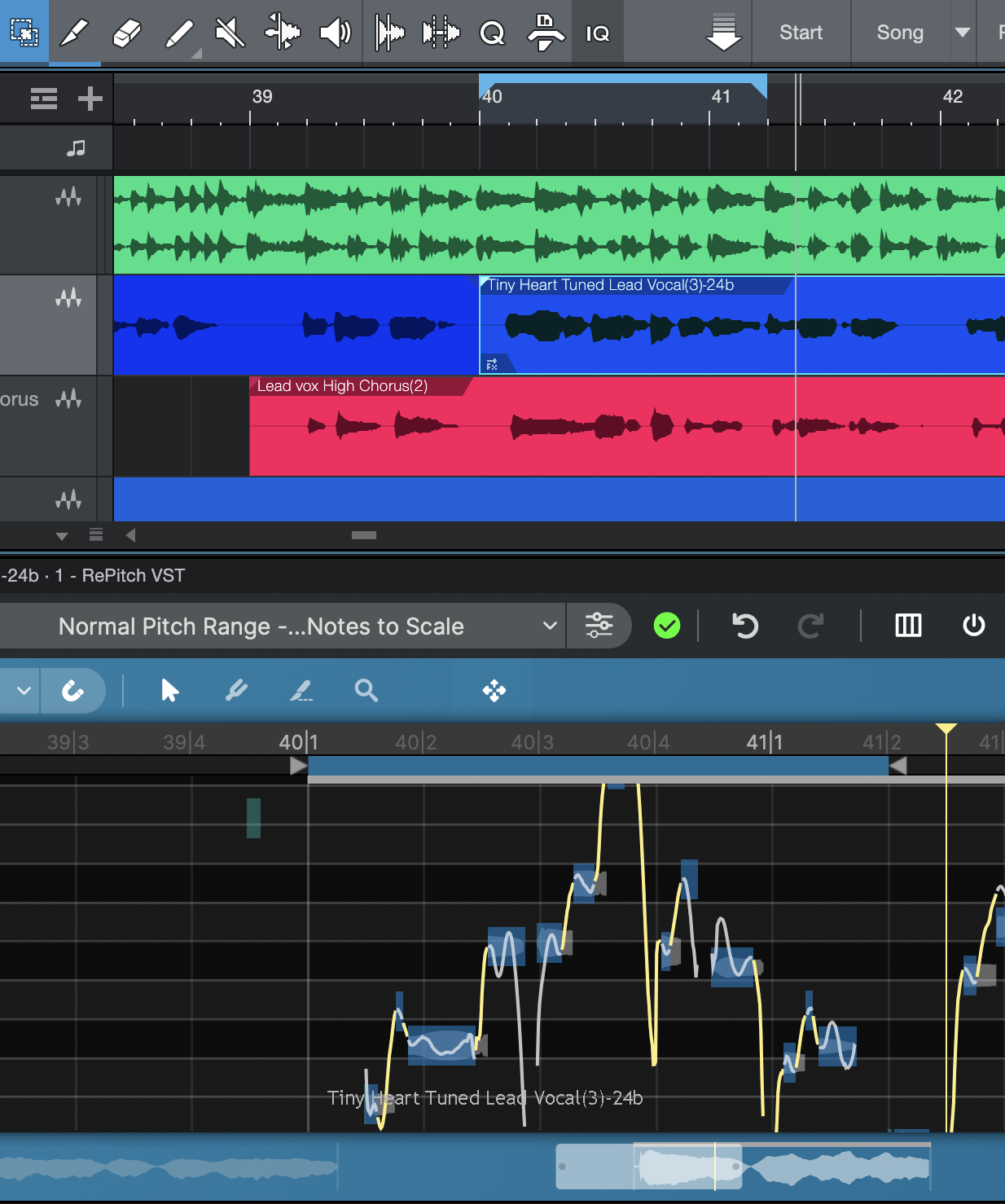Screen dimensions: 1005x1204
Task: Expand the RePitch tool chevron dropdown
Action: tap(24, 691)
